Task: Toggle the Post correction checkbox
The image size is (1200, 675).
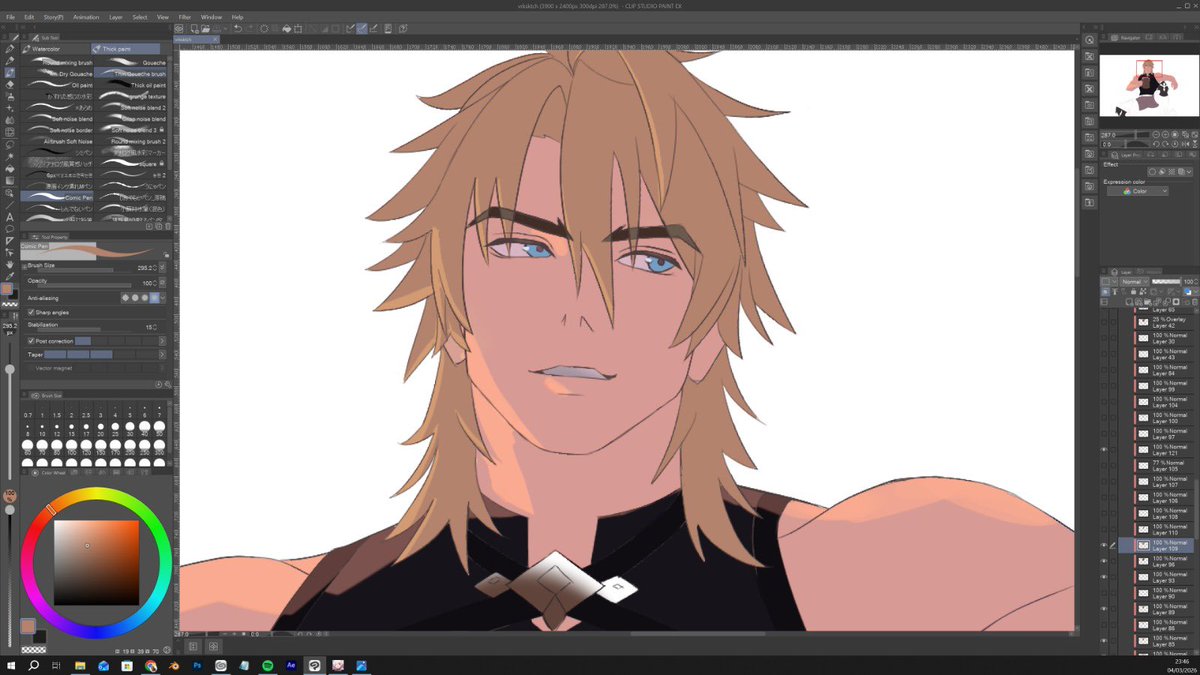Action: [31, 341]
